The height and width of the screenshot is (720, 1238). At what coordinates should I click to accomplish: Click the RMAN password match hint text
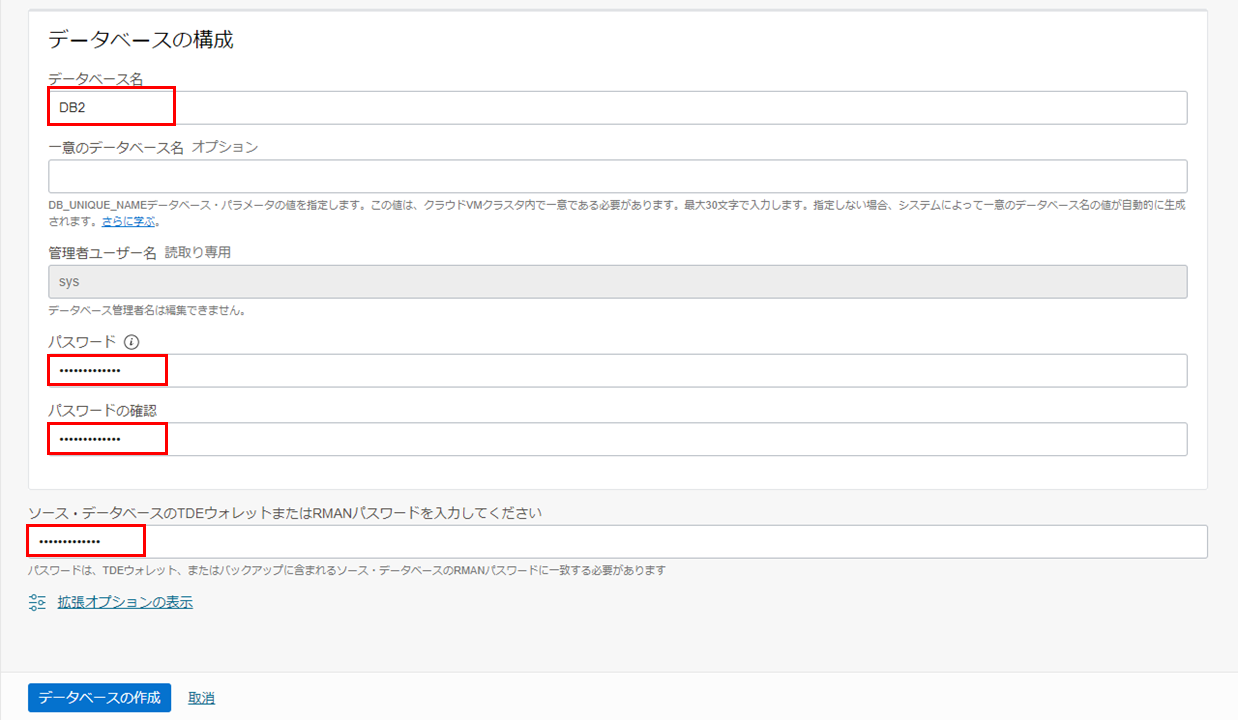click(346, 570)
